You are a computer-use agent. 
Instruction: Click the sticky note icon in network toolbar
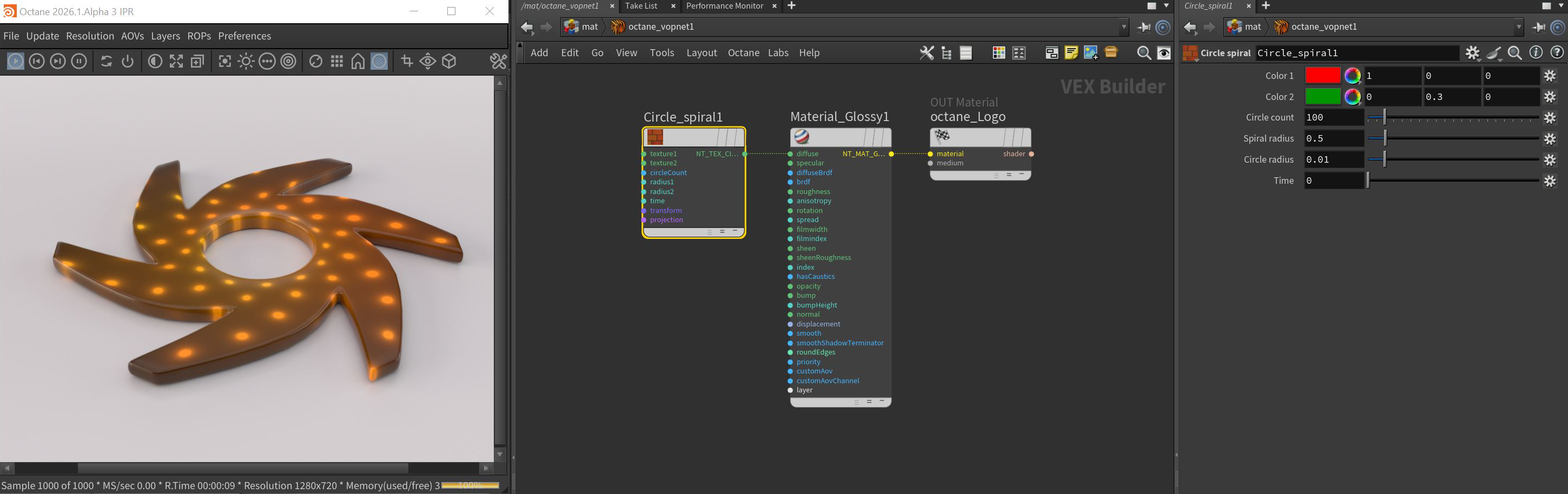click(x=1071, y=53)
